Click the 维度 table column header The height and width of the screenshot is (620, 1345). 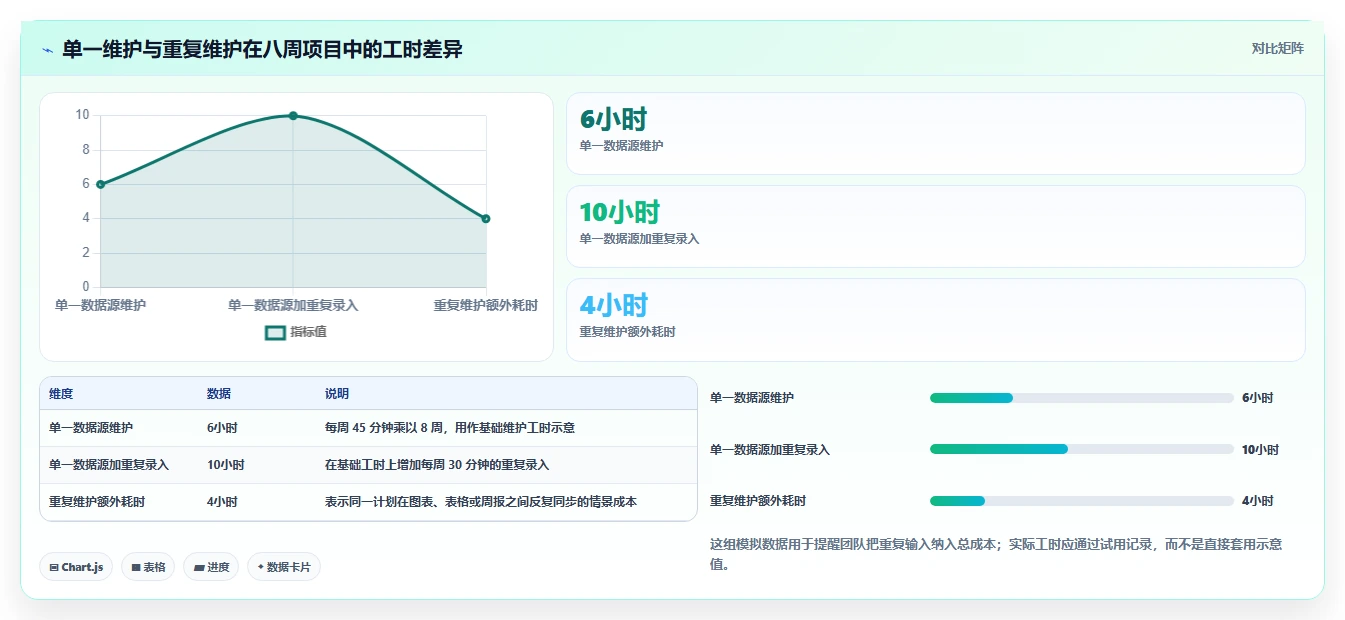coord(61,394)
